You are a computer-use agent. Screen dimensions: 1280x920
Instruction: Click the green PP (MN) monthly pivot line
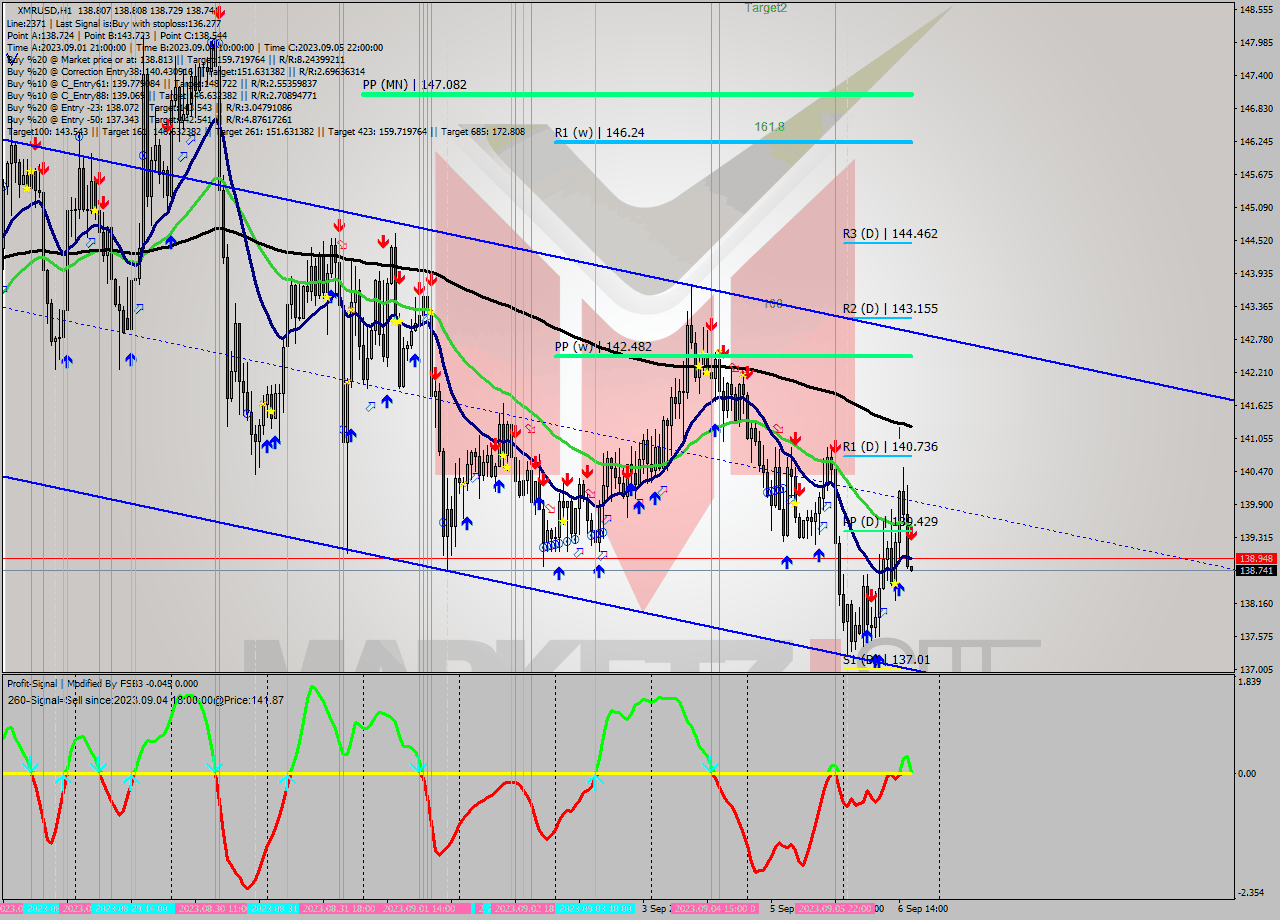pyautogui.click(x=637, y=94)
